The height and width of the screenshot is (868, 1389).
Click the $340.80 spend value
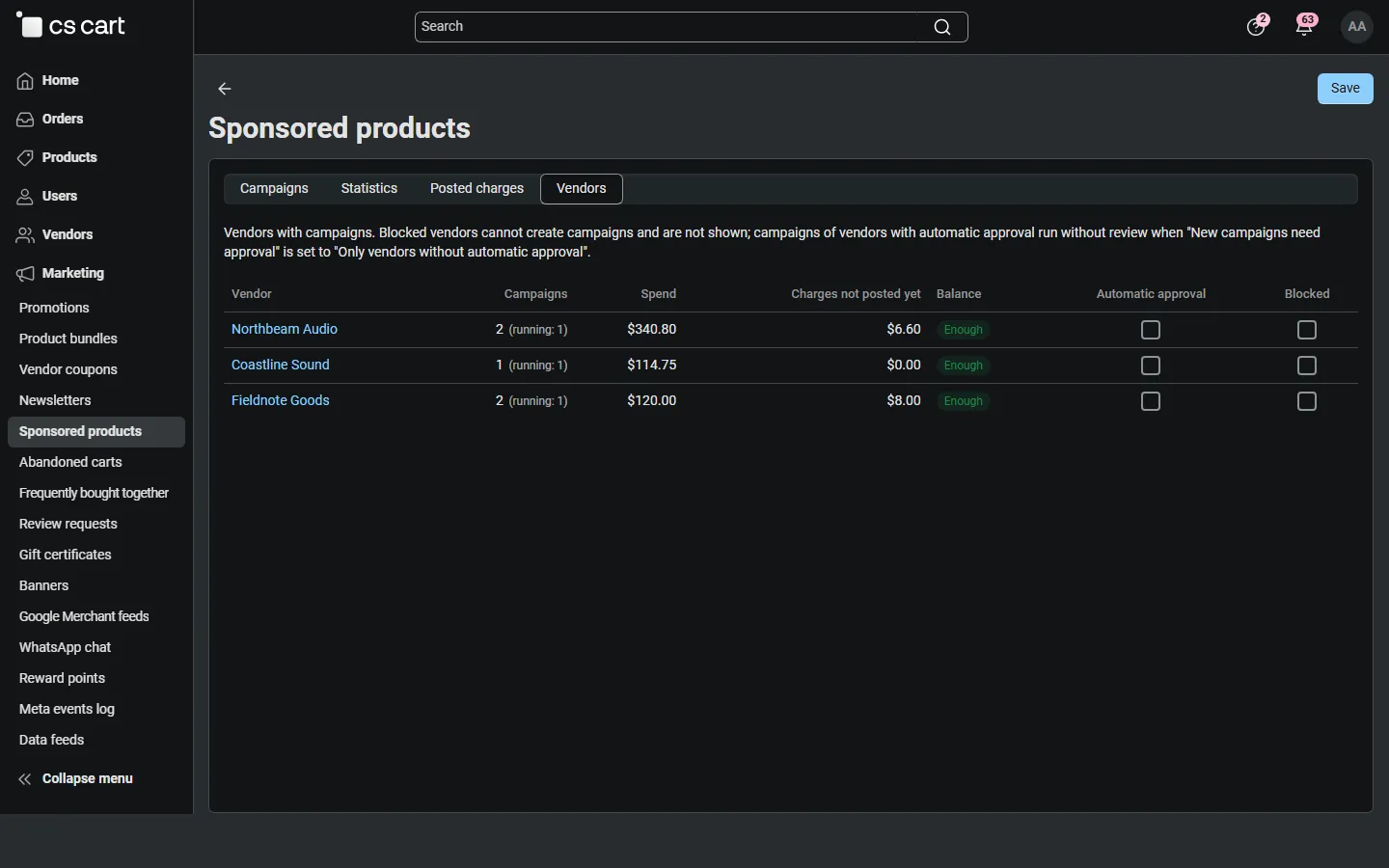pyautogui.click(x=652, y=330)
